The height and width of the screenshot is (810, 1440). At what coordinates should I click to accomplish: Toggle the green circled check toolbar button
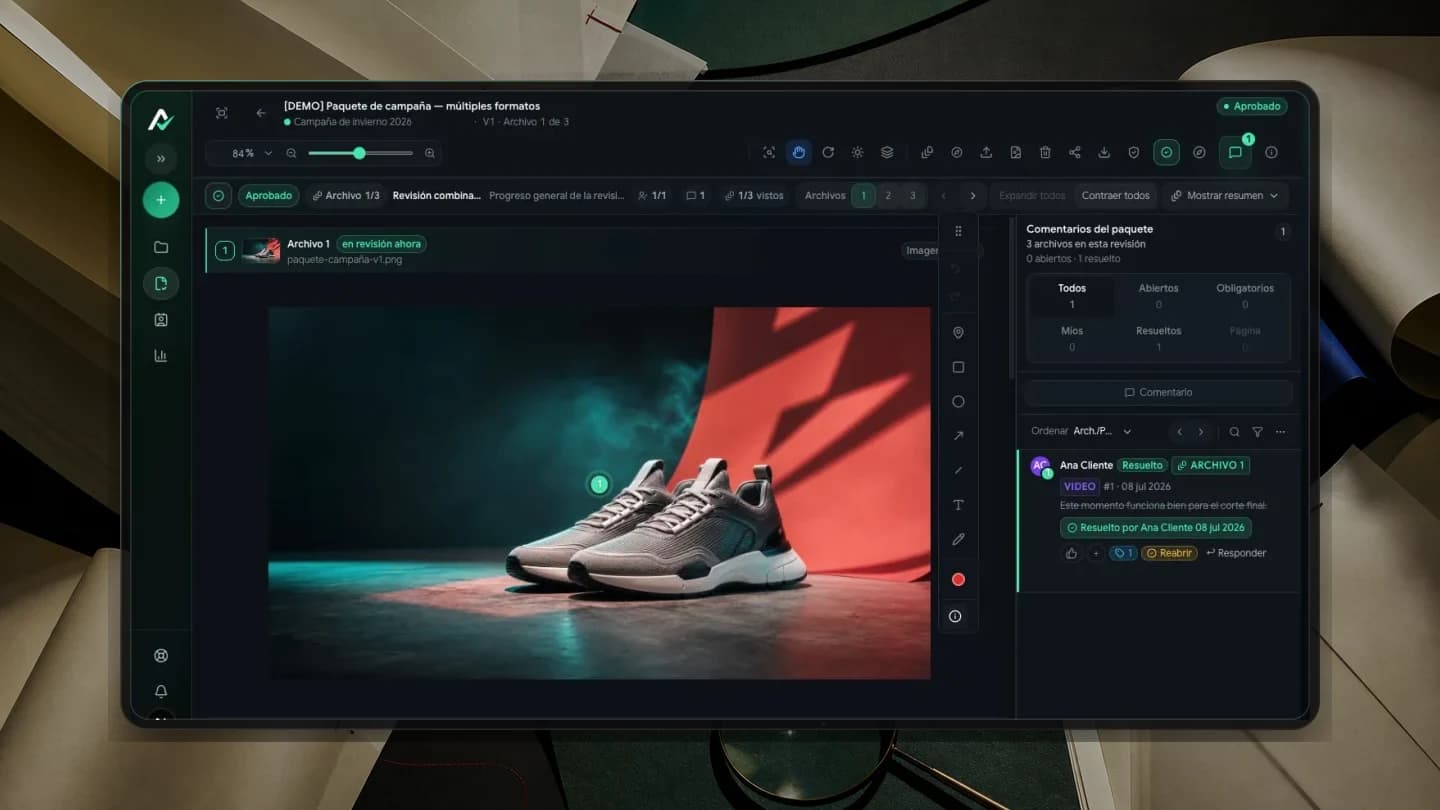click(x=1166, y=153)
